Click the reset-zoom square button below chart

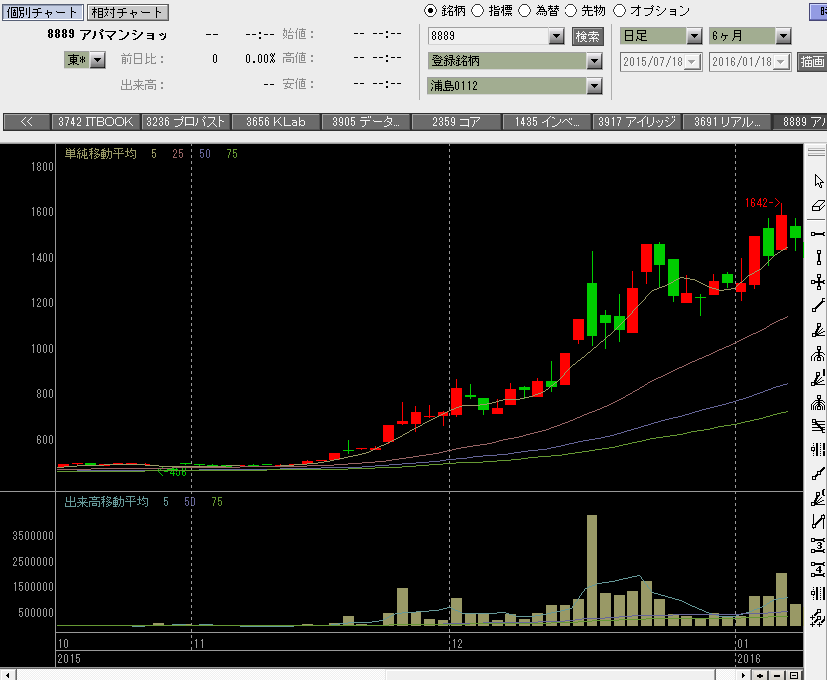[794, 675]
